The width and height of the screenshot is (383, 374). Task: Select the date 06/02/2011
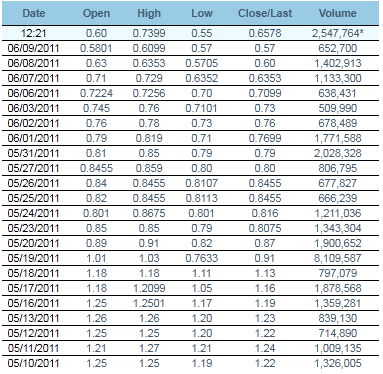[x=33, y=123]
